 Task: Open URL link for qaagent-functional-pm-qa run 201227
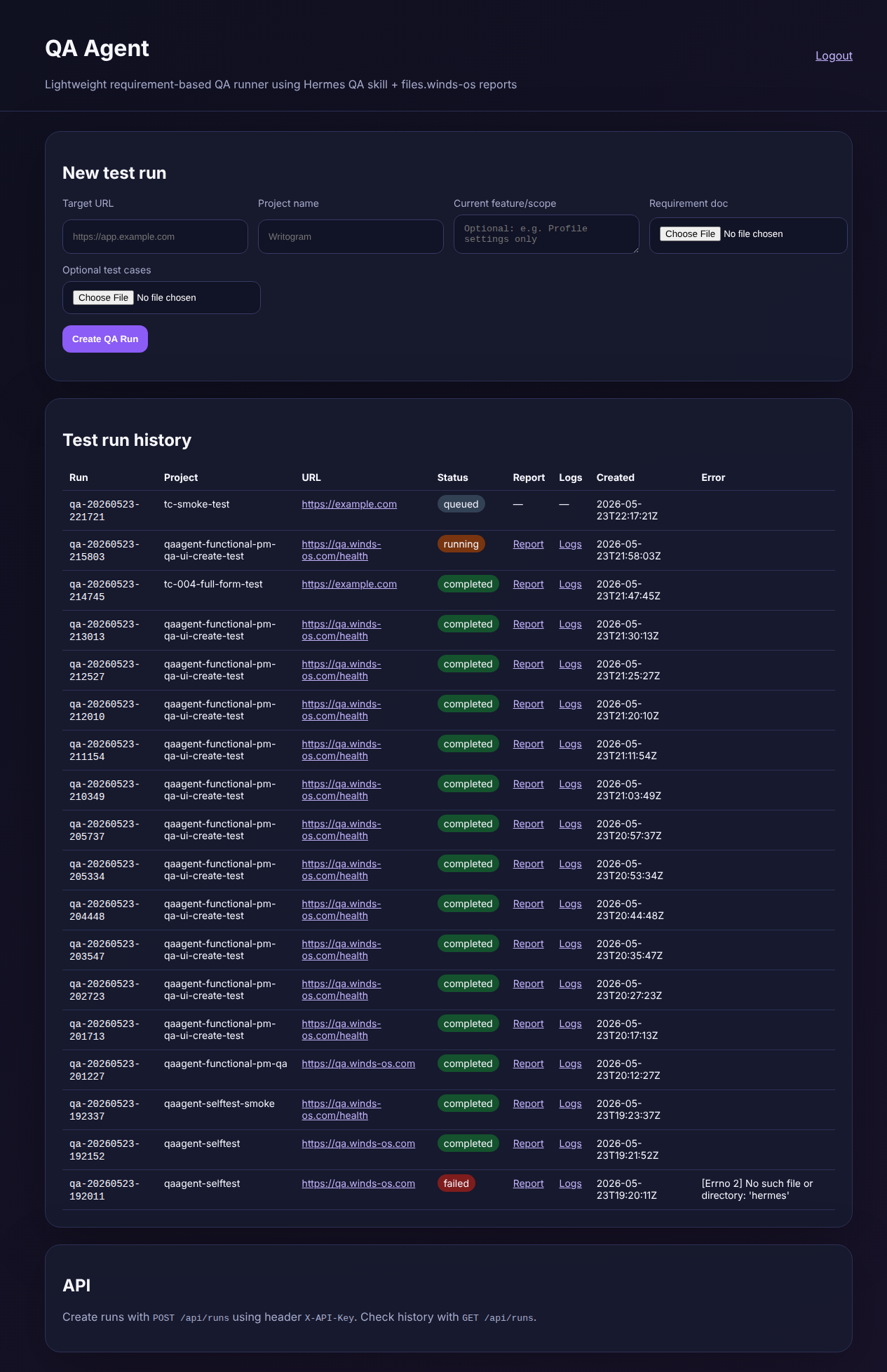pyautogui.click(x=358, y=1064)
